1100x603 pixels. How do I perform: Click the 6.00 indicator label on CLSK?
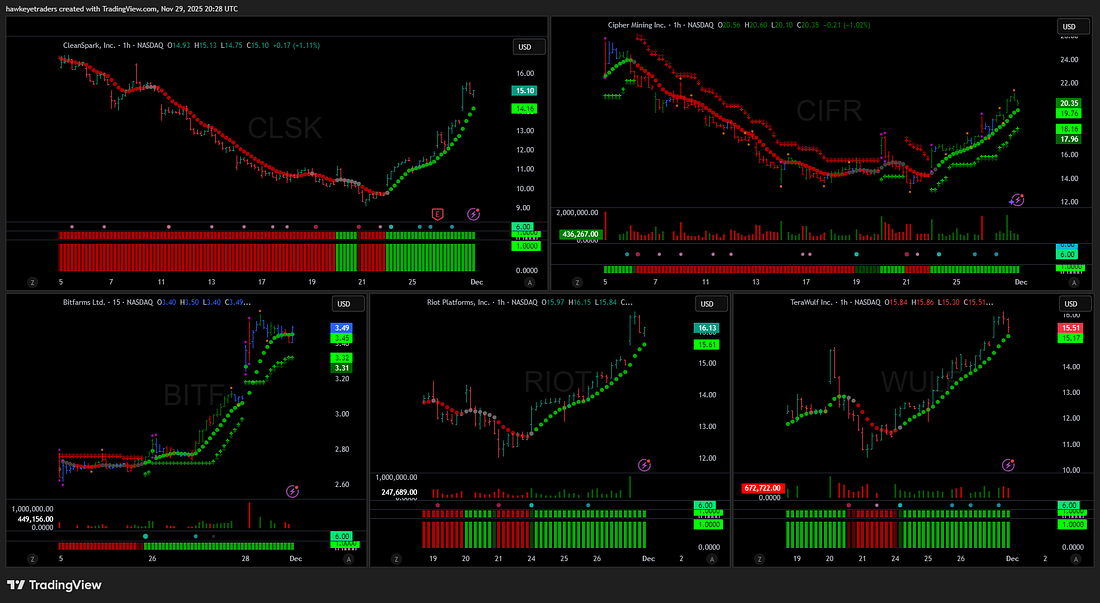(523, 227)
